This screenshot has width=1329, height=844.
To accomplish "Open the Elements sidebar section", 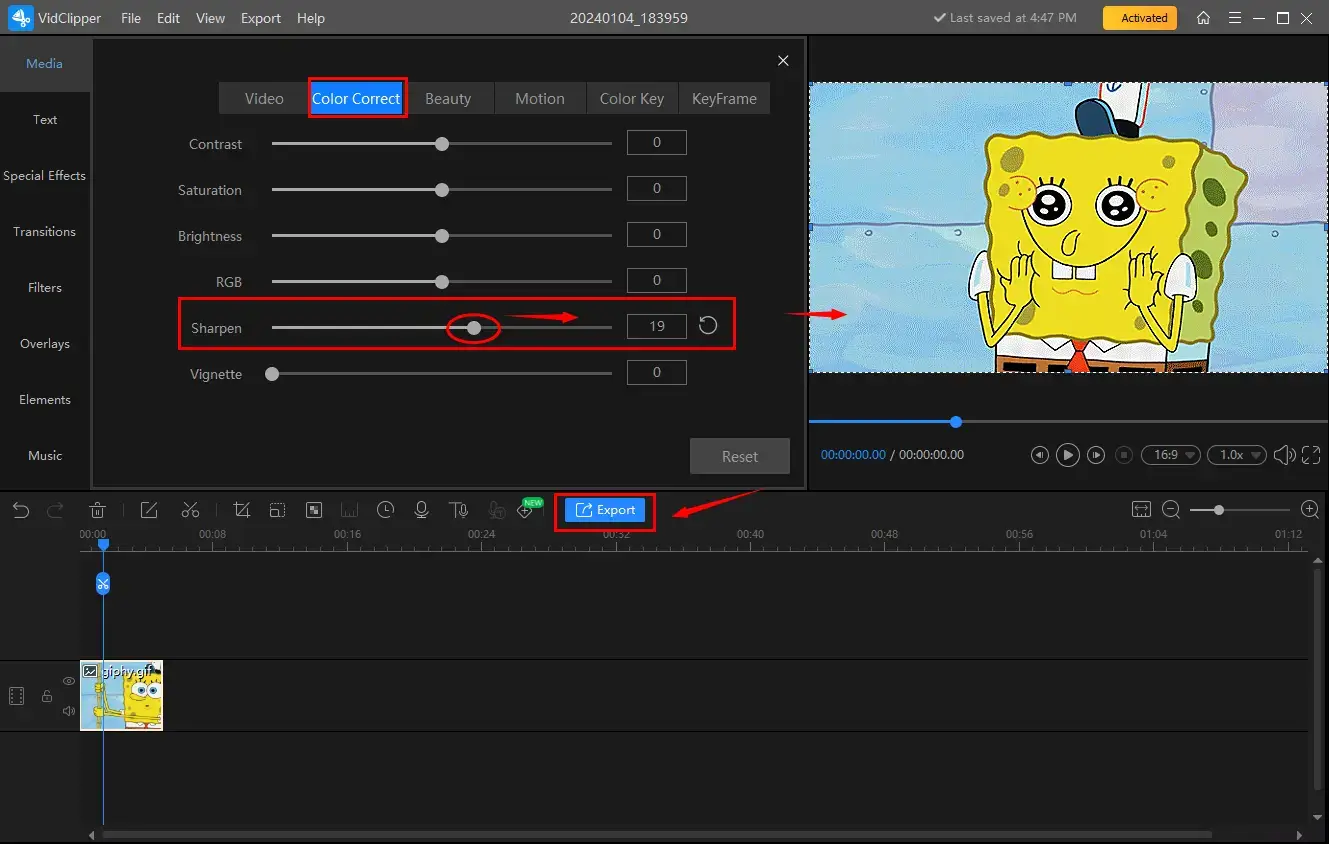I will pyautogui.click(x=45, y=399).
